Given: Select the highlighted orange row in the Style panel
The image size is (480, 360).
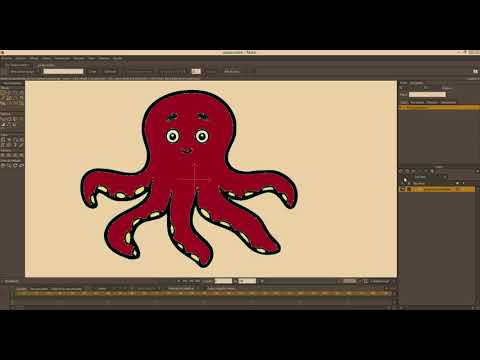Looking at the screenshot, I should pyautogui.click(x=439, y=108).
